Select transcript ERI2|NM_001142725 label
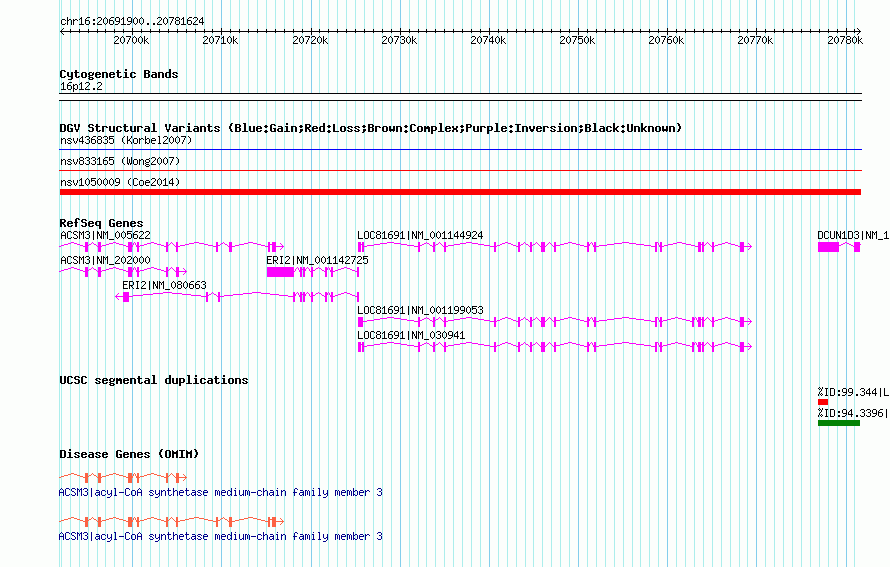This screenshot has width=890, height=567. (x=317, y=260)
